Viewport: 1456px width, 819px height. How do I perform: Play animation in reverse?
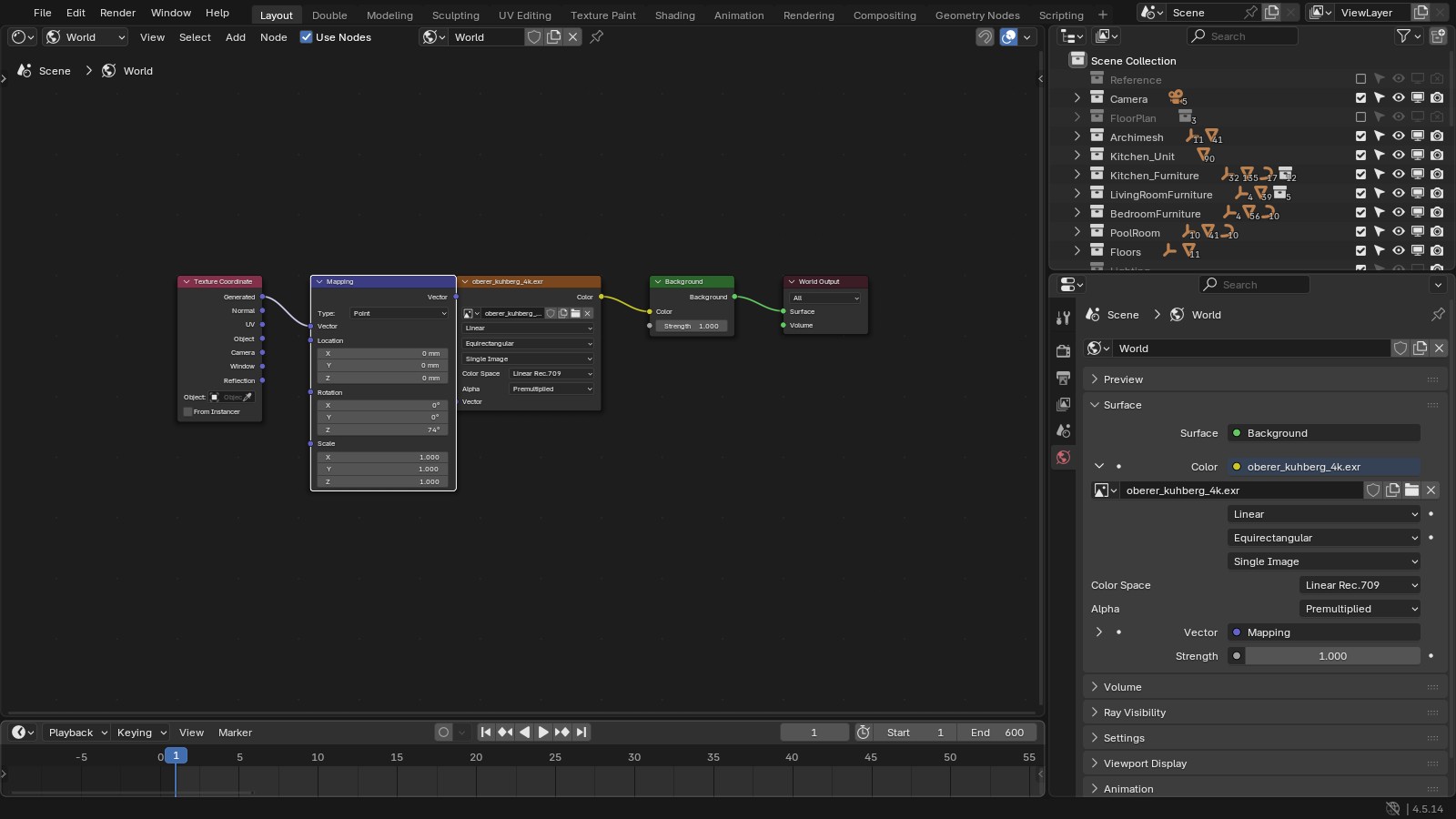(x=524, y=733)
